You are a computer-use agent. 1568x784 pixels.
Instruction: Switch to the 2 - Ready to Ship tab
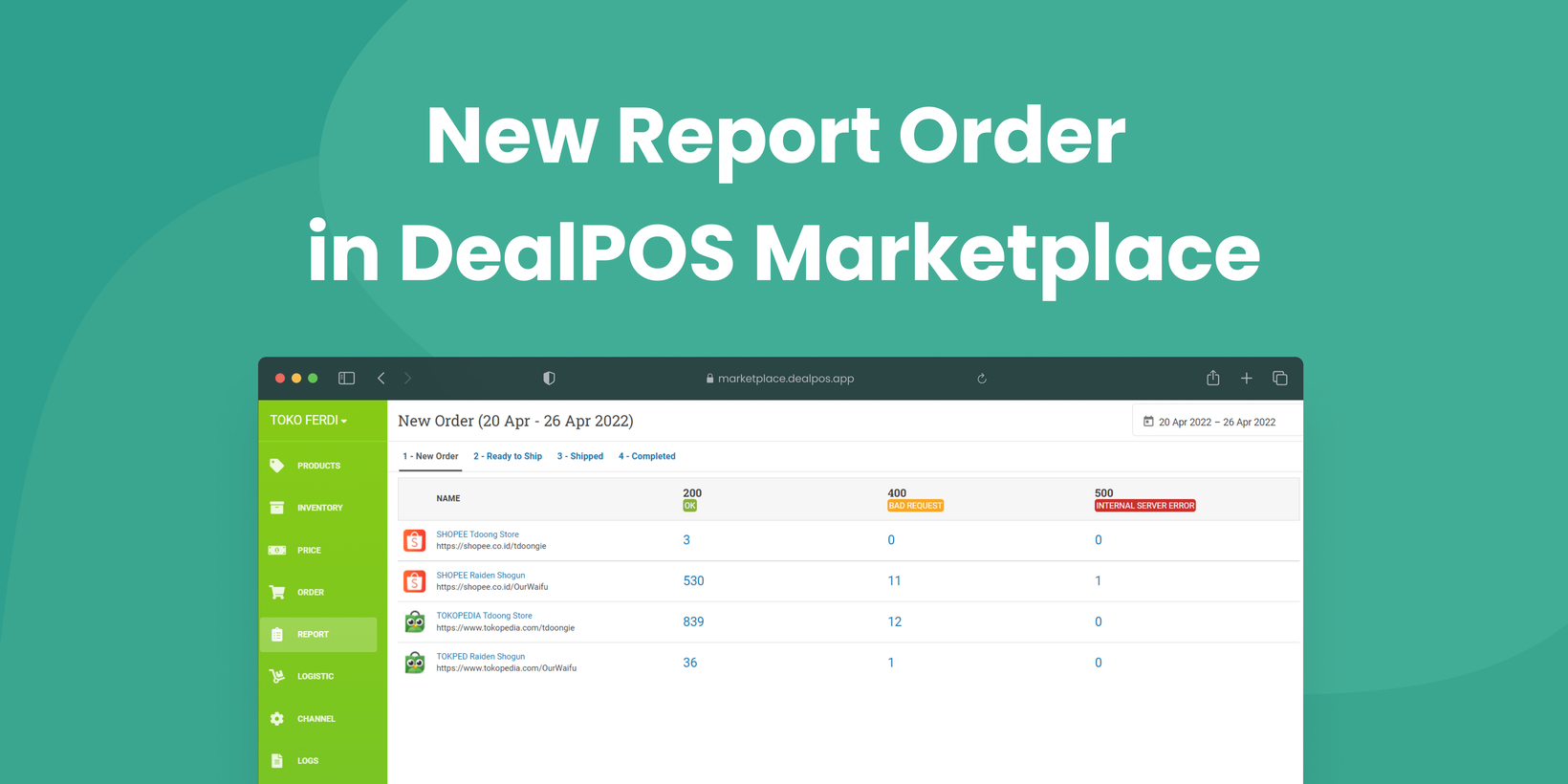point(508,456)
